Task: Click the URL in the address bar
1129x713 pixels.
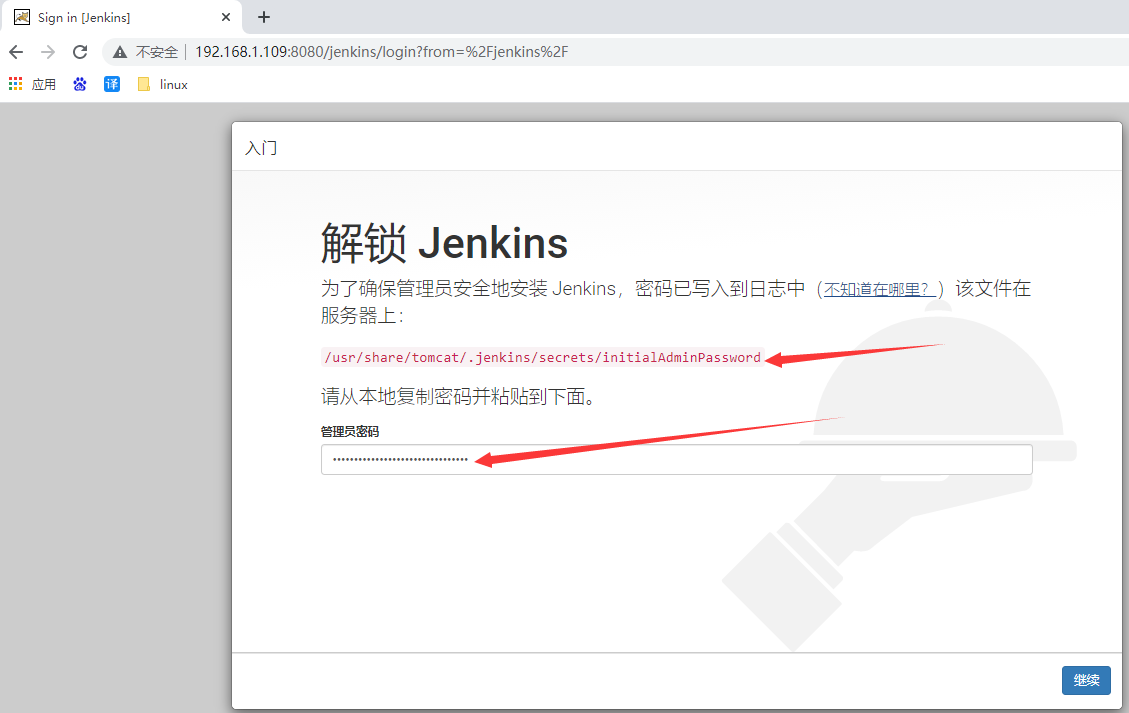Action: pyautogui.click(x=380, y=52)
